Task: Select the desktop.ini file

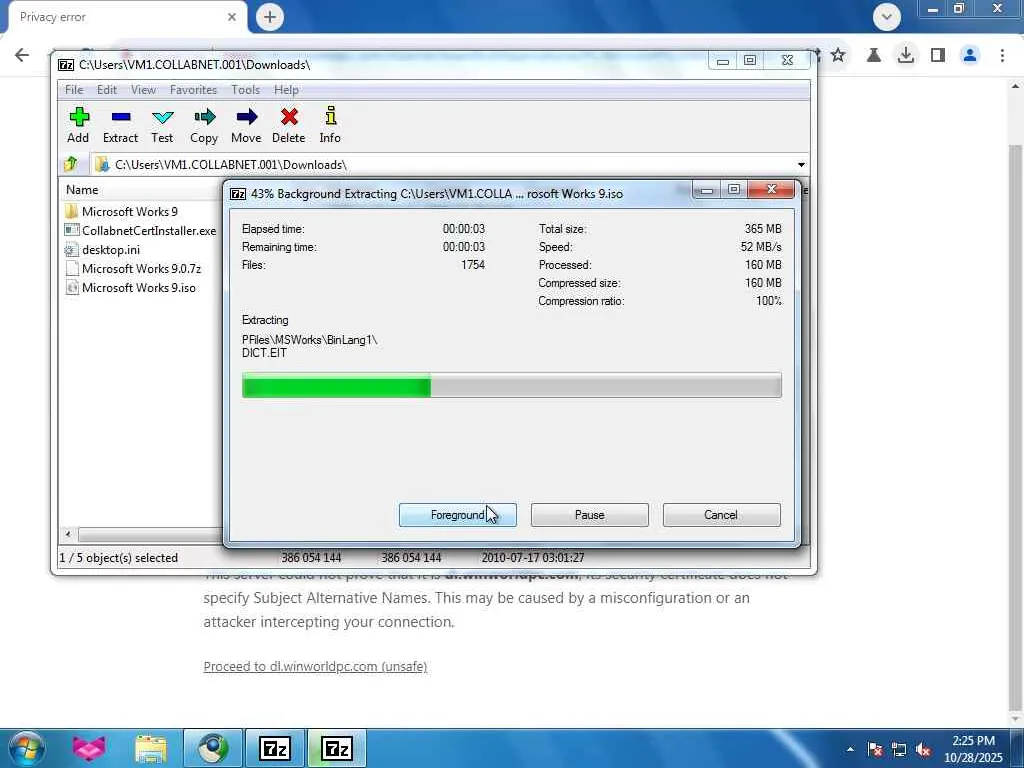Action: [103, 249]
